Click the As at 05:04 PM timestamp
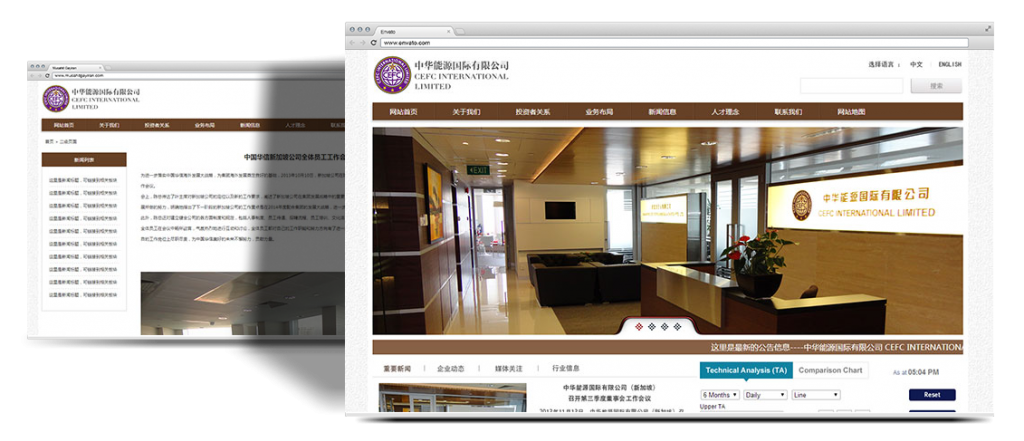Viewport: 1024px width, 441px height. pos(916,372)
